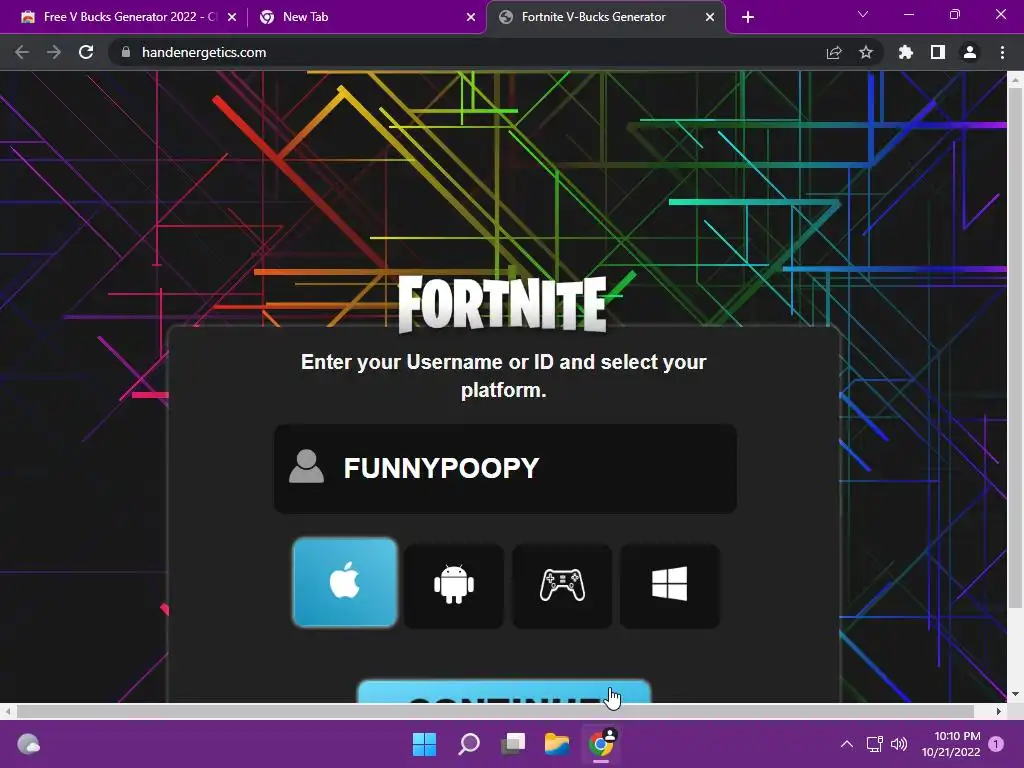
Task: Click the Continue button
Action: point(504,692)
